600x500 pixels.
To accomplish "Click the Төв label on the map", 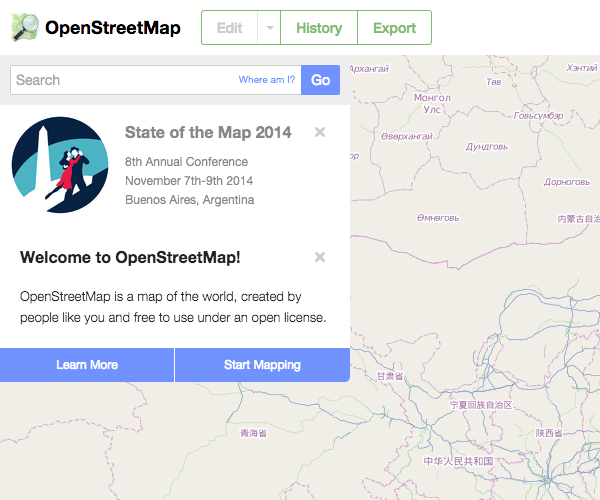I will [x=494, y=82].
